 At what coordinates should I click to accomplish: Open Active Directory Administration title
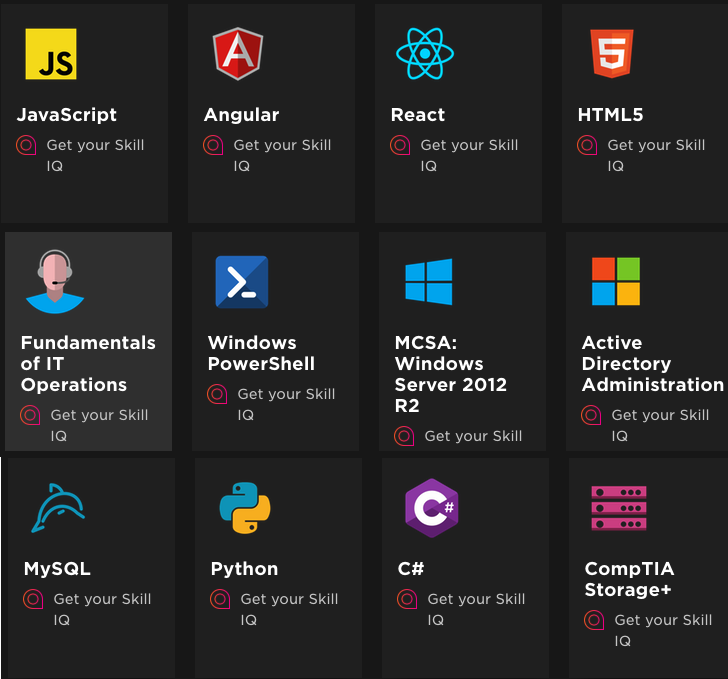[653, 364]
